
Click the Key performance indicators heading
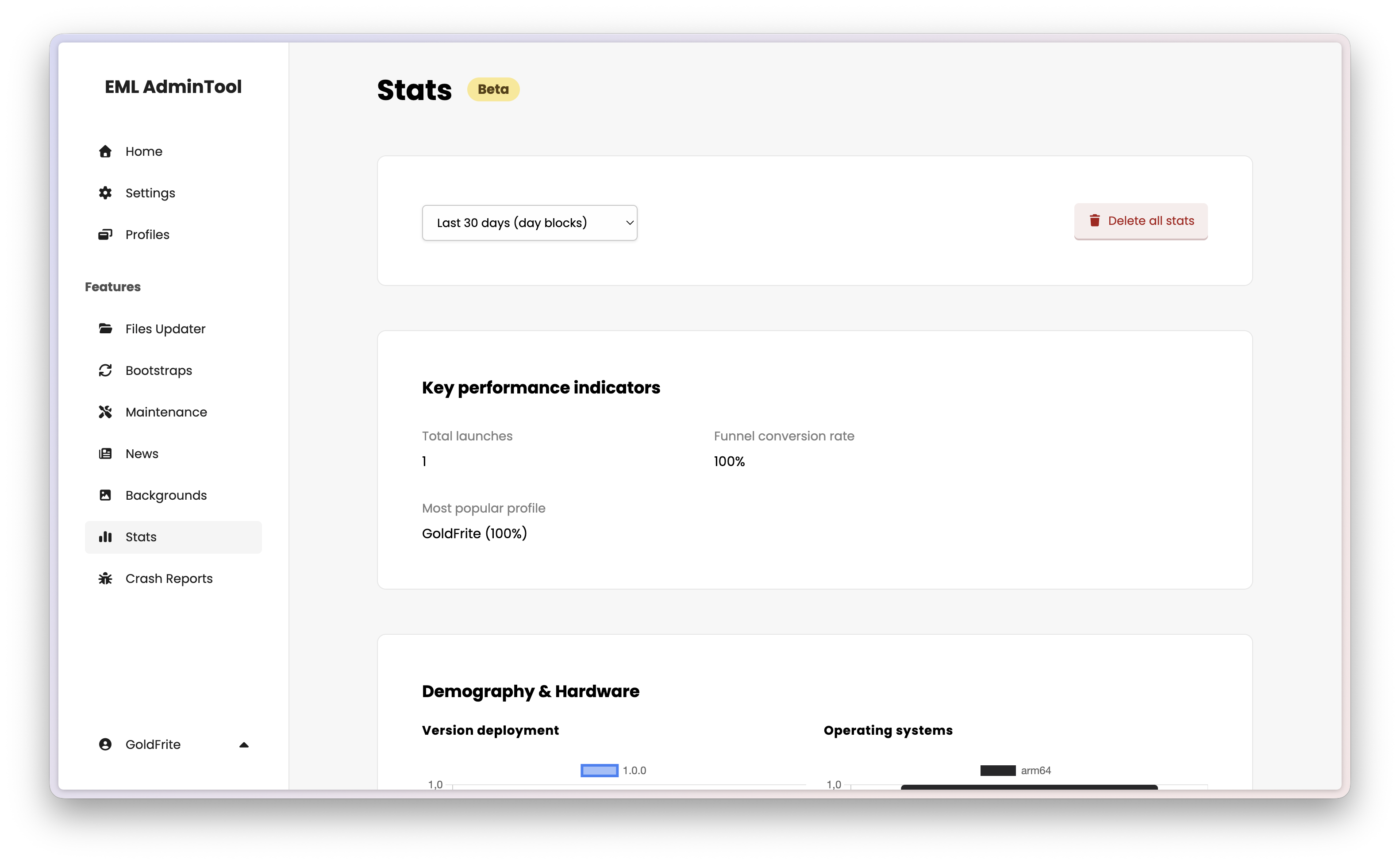pyautogui.click(x=541, y=388)
